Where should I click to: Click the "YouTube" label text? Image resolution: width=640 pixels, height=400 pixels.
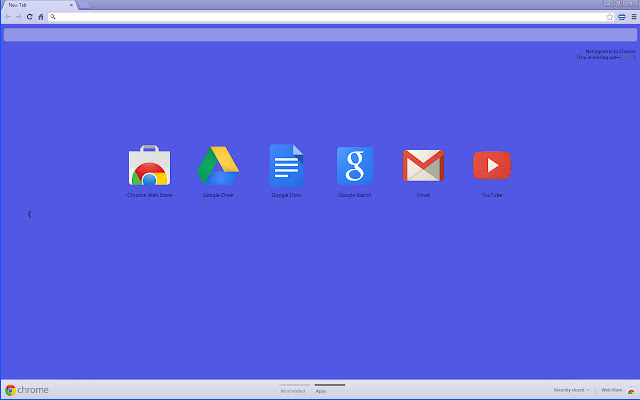(492, 195)
